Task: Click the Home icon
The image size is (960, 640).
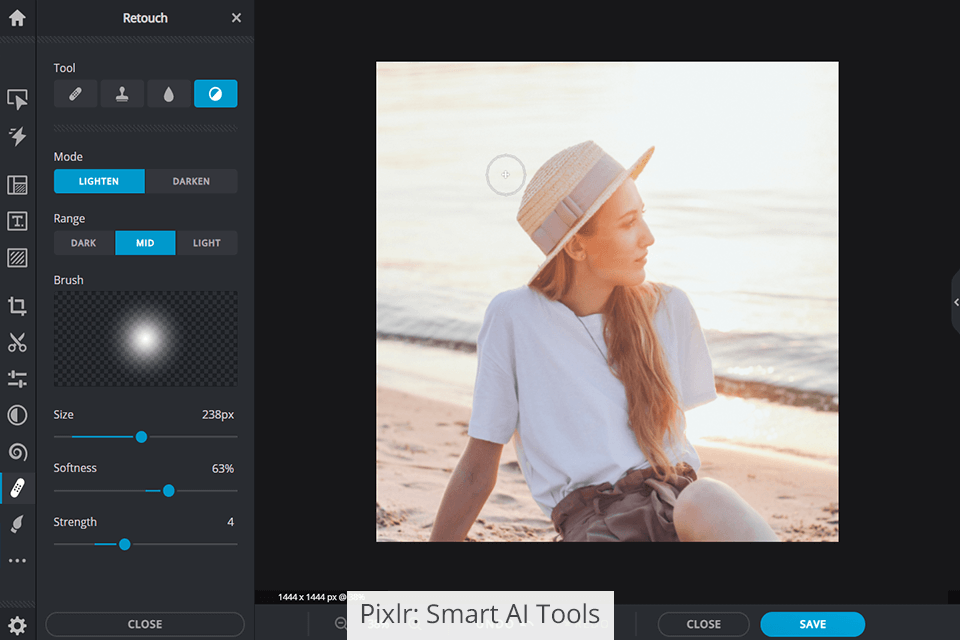Action: 17,18
